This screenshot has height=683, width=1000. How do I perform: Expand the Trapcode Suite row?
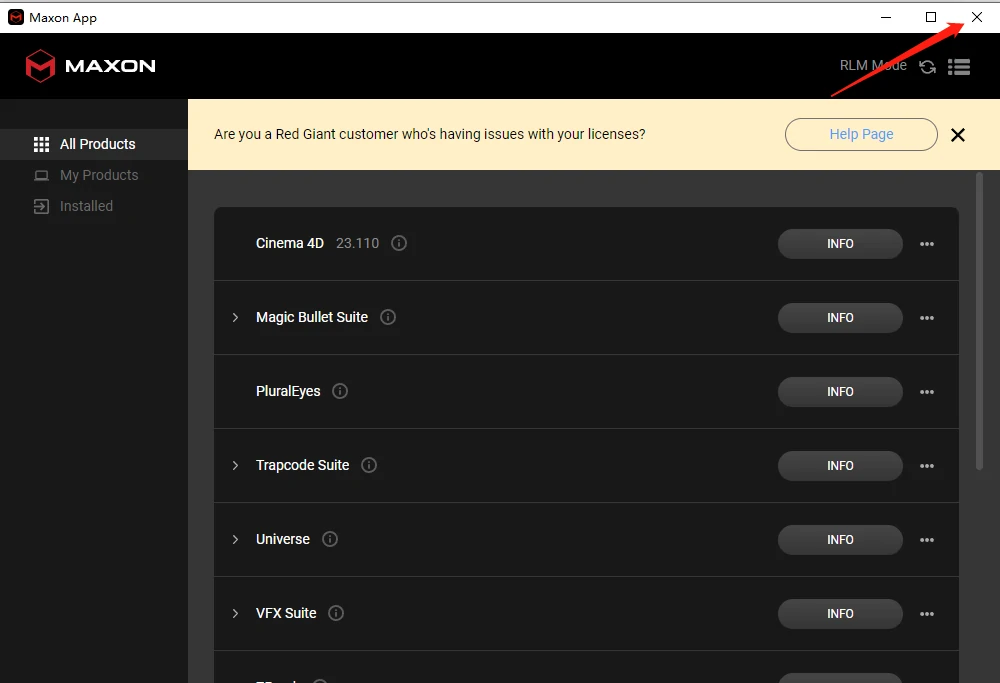[x=235, y=465]
